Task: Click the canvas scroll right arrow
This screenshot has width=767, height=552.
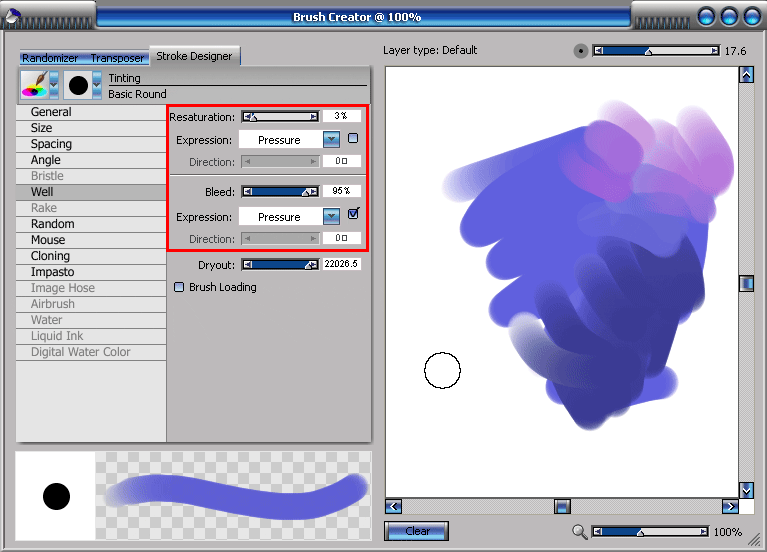Action: point(730,506)
